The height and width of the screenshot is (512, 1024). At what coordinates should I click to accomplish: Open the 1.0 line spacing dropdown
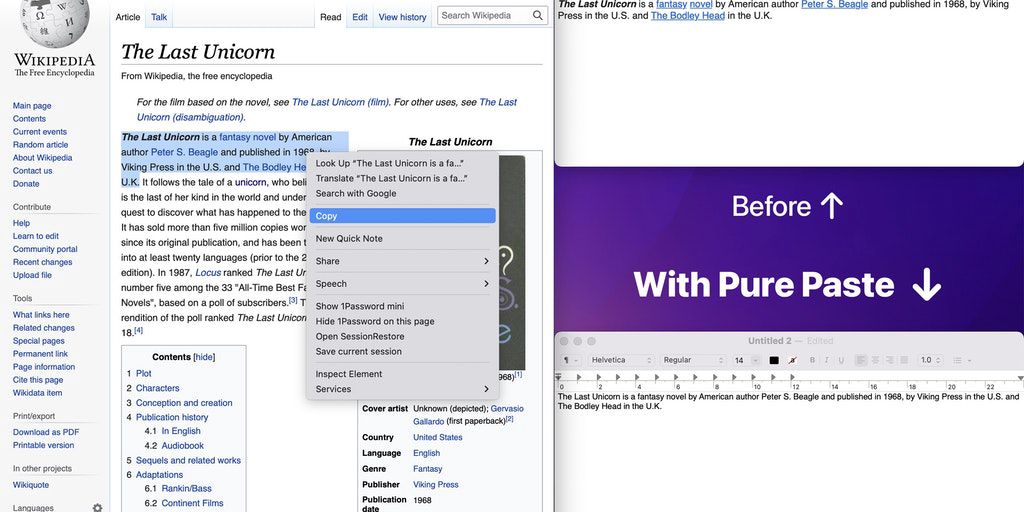tap(930, 360)
